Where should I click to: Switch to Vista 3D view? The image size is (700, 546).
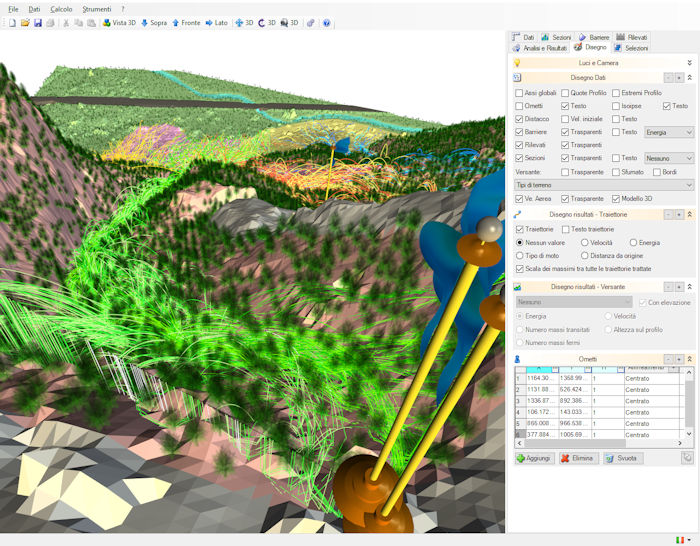click(119, 22)
